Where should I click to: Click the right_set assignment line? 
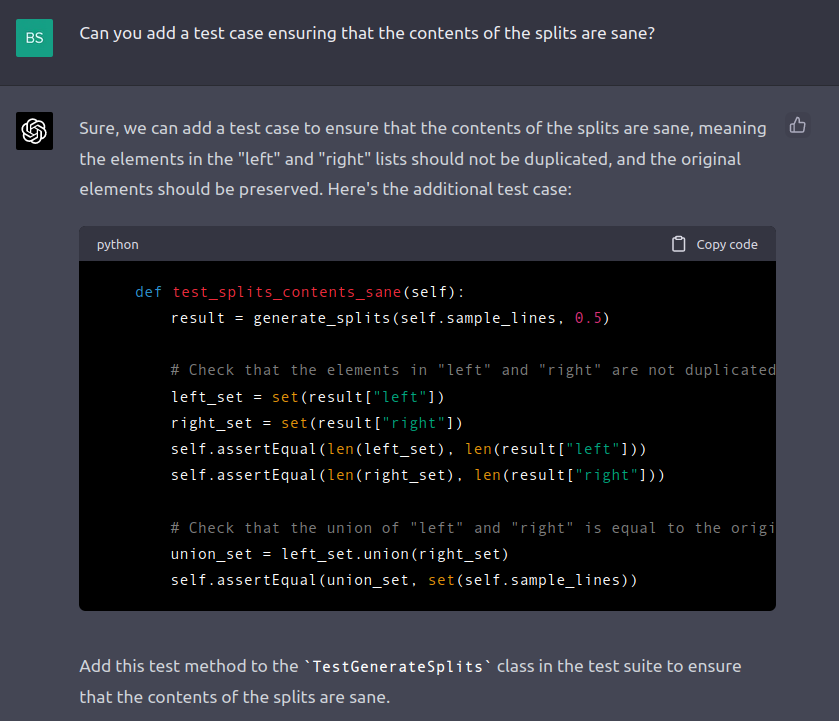pyautogui.click(x=316, y=422)
